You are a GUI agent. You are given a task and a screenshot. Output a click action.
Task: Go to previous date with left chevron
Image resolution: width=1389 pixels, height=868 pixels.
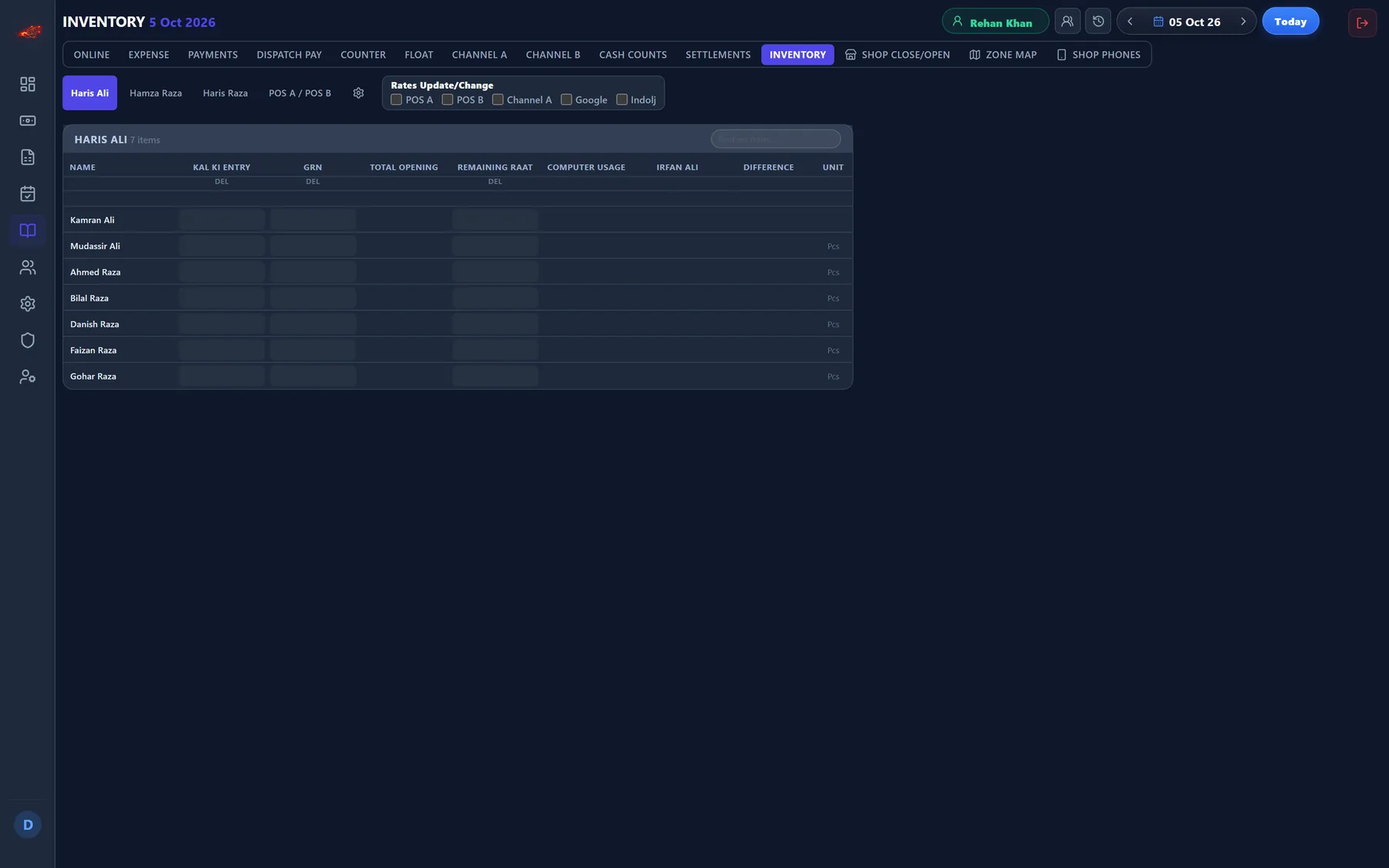click(x=1130, y=22)
